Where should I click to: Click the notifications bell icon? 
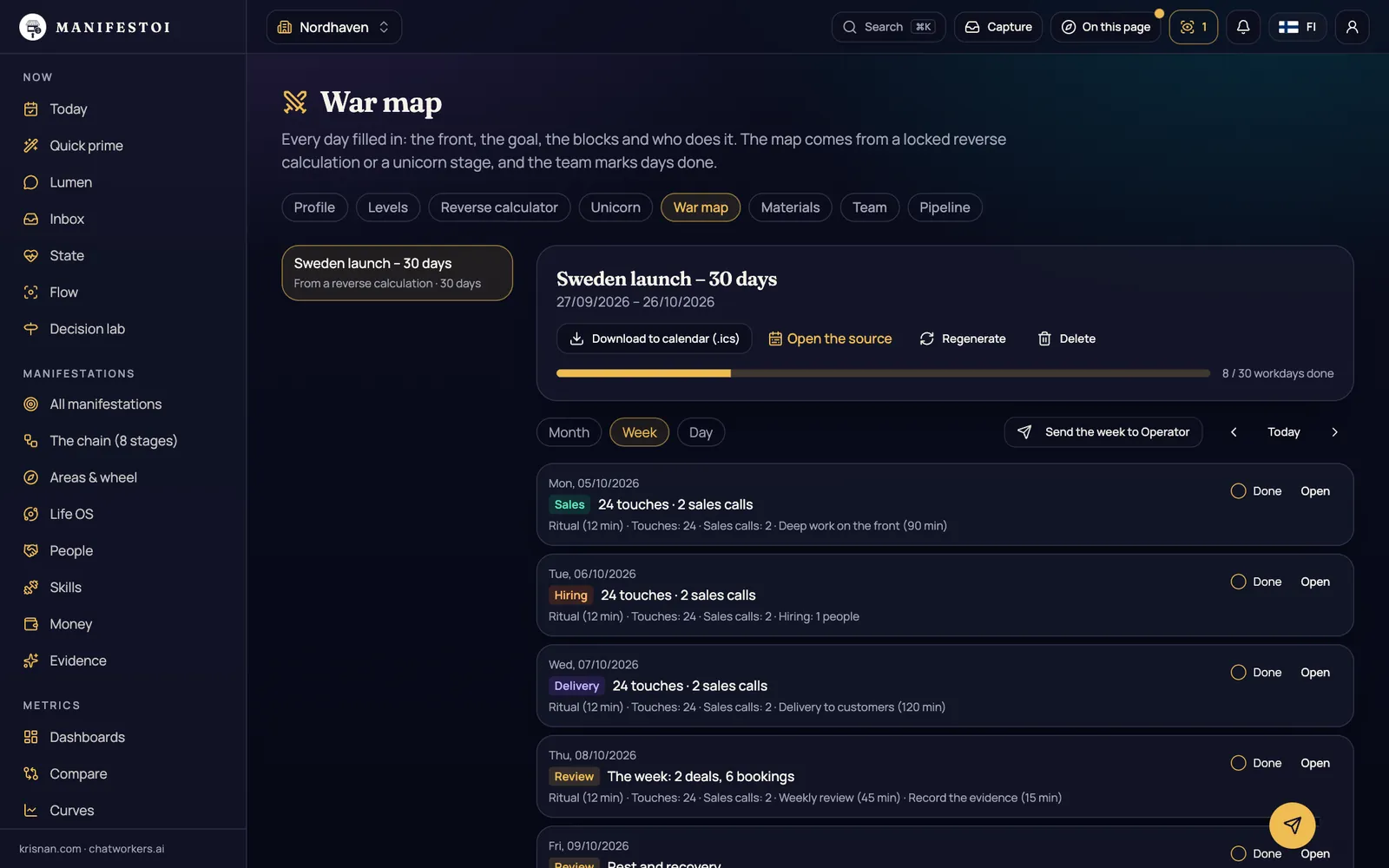[1243, 27]
